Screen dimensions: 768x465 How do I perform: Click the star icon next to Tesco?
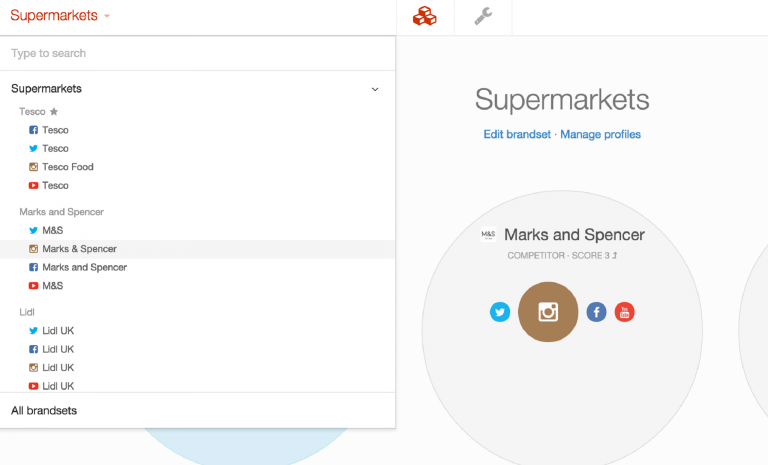pos(54,112)
